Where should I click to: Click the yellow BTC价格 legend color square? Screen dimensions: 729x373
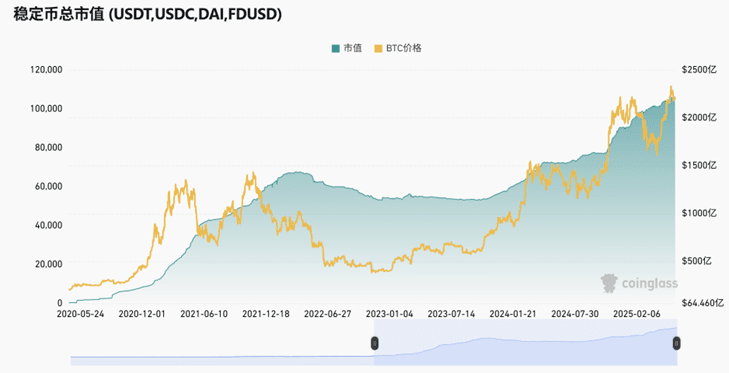[x=378, y=48]
